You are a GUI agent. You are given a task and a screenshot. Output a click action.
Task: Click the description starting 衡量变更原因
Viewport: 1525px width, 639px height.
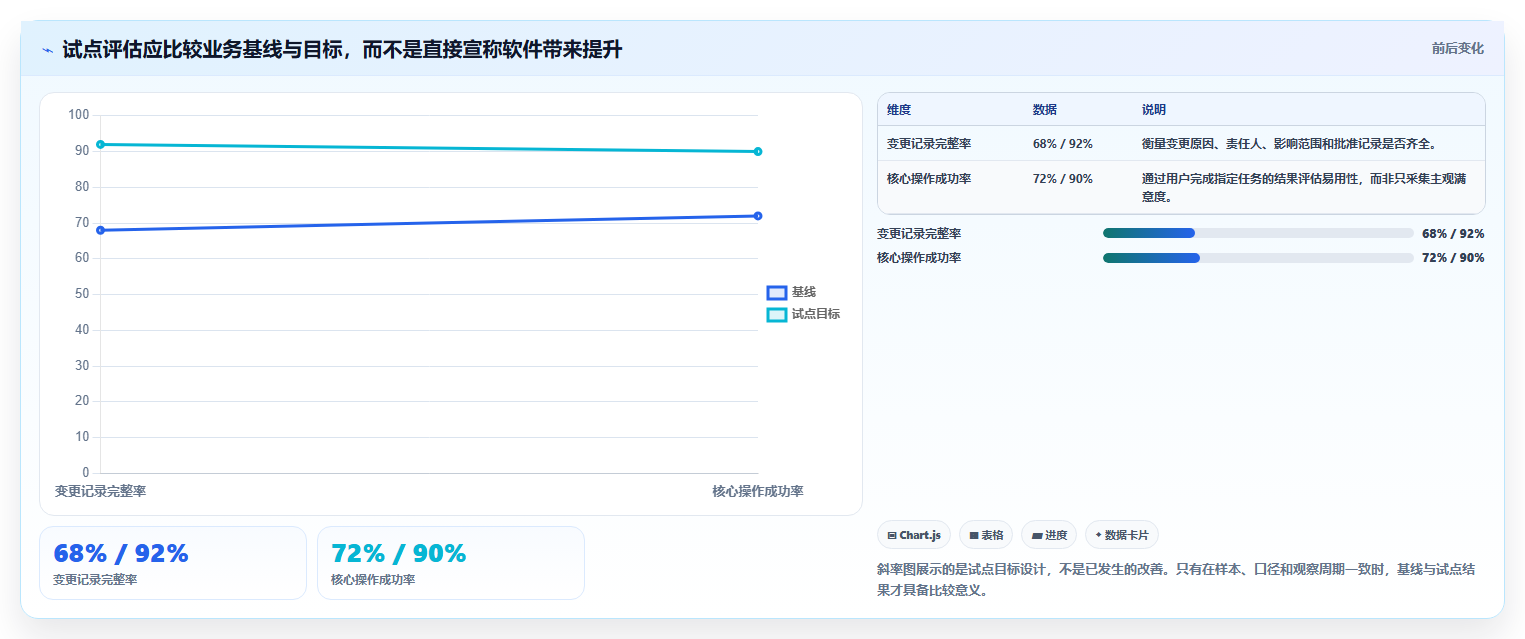tap(1289, 144)
